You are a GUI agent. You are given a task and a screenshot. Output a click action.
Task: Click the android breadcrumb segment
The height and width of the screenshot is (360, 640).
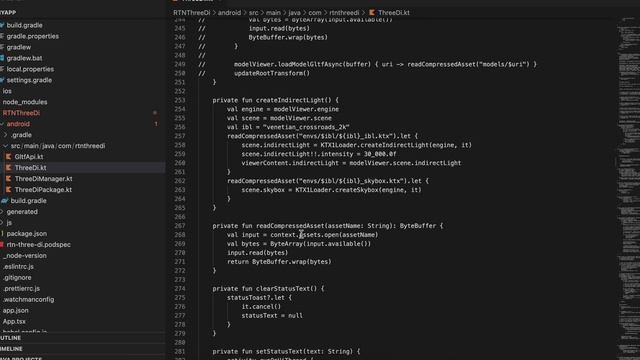coord(229,13)
